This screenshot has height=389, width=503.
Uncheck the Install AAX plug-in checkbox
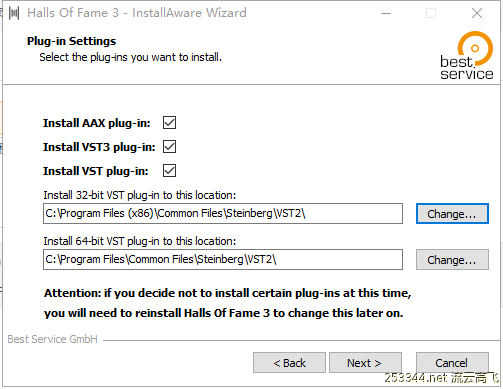click(x=169, y=123)
